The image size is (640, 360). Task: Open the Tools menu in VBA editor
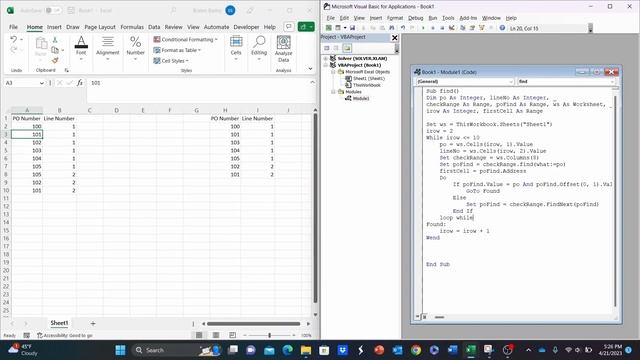tap(448, 18)
